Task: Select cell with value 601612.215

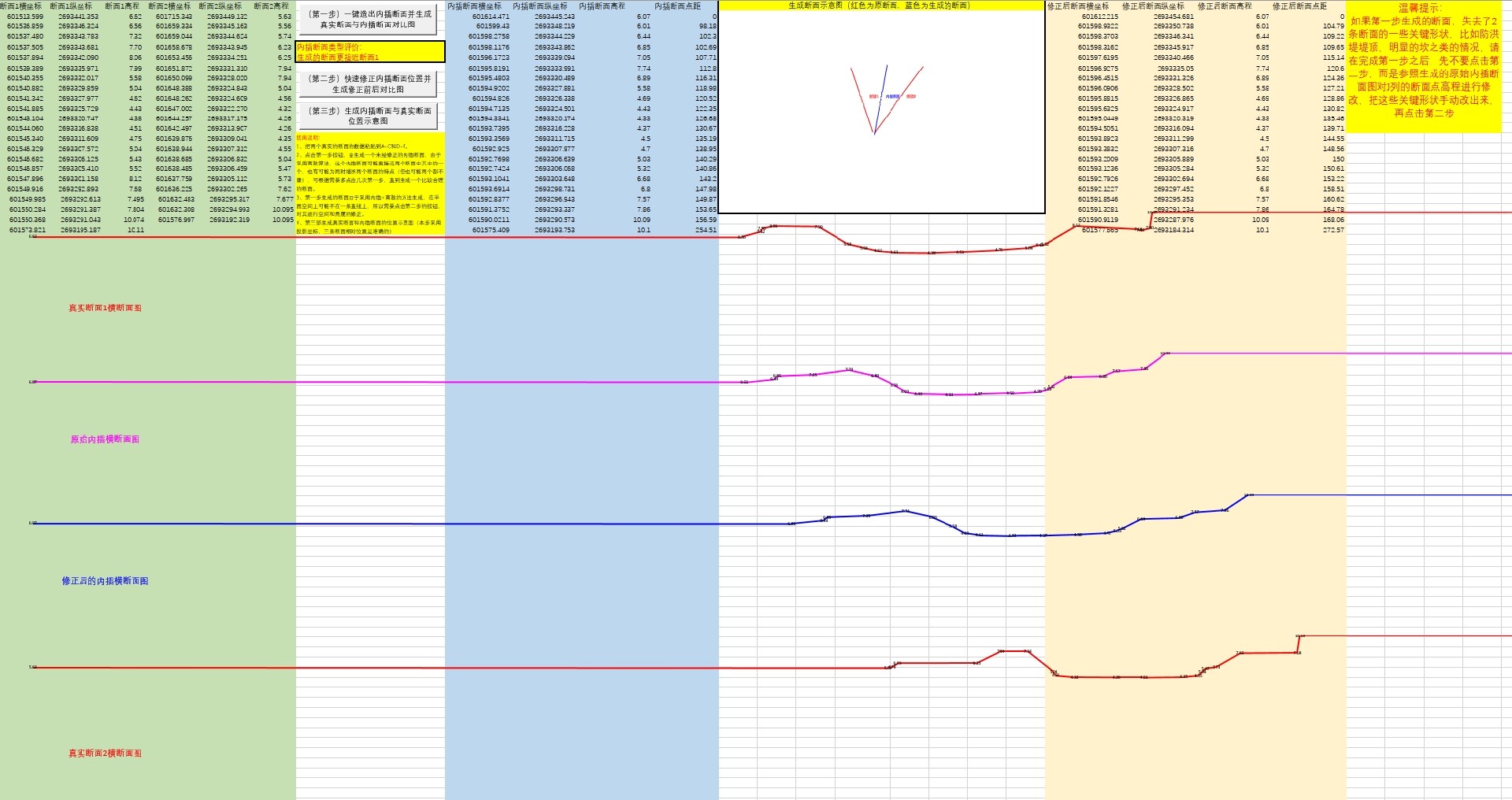Action: tap(1100, 17)
